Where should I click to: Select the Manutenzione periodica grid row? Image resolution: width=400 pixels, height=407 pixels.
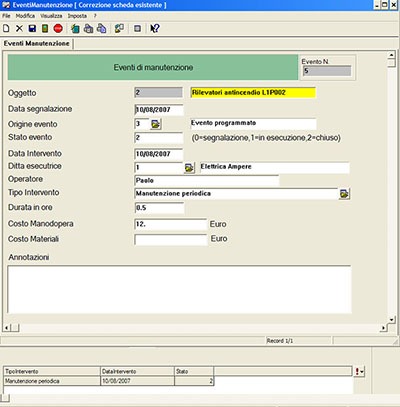[109, 381]
